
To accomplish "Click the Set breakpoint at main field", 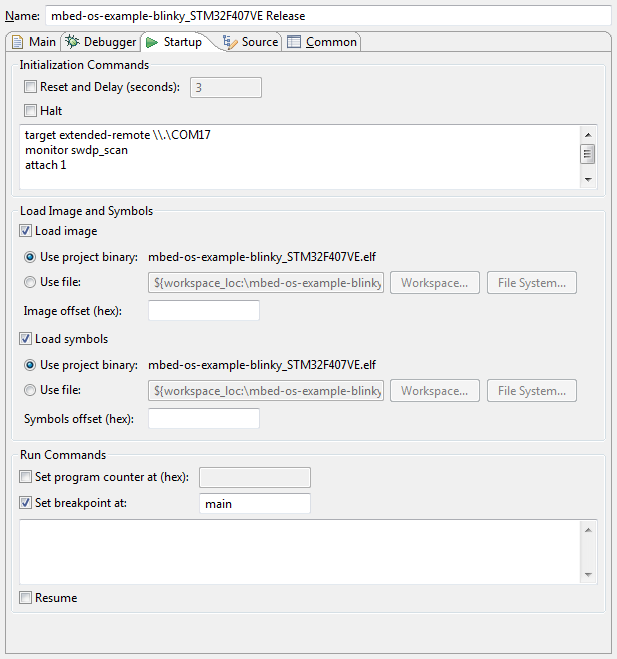I will [x=255, y=503].
